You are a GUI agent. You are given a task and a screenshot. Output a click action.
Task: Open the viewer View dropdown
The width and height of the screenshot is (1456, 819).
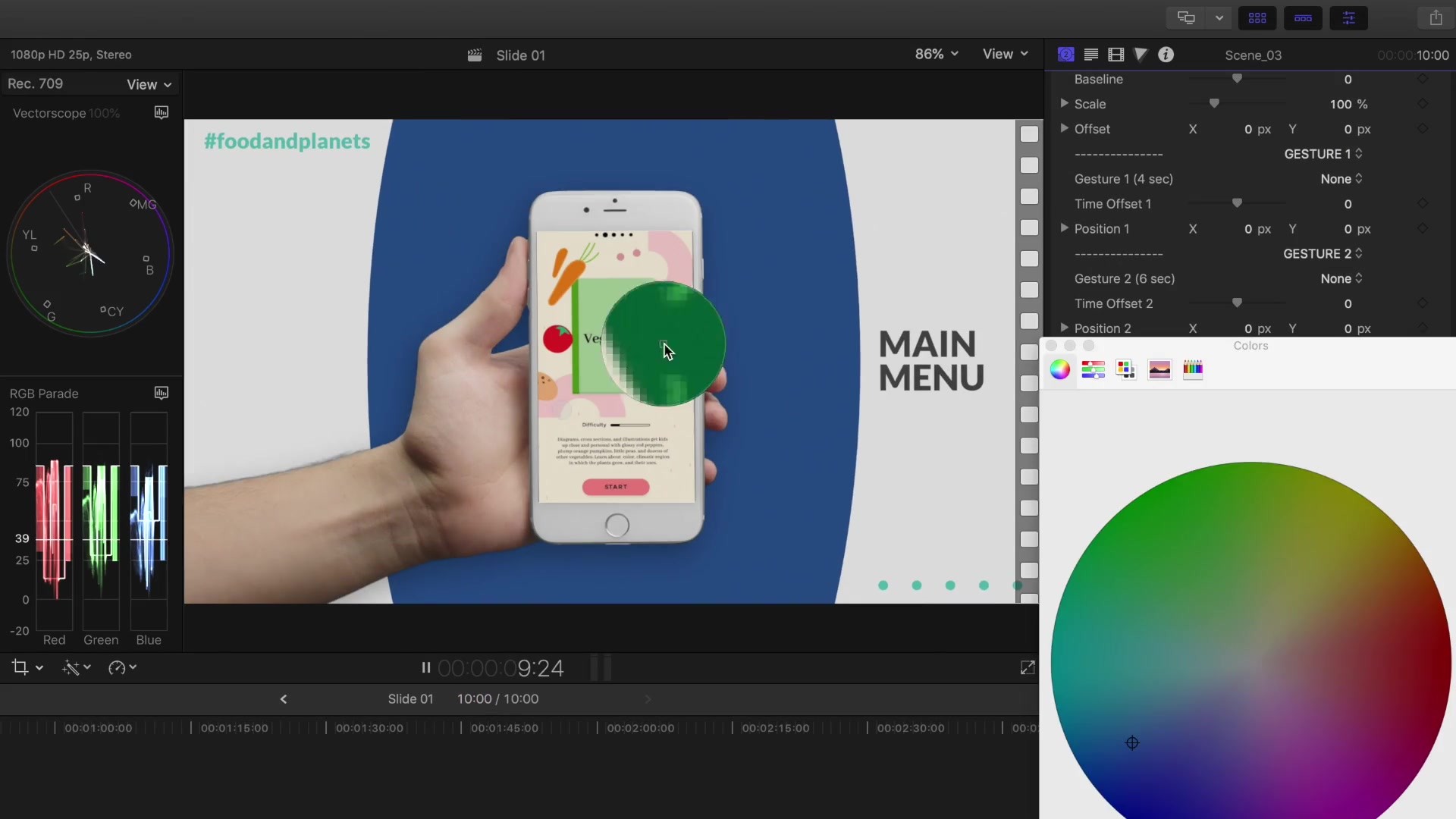(x=1006, y=54)
